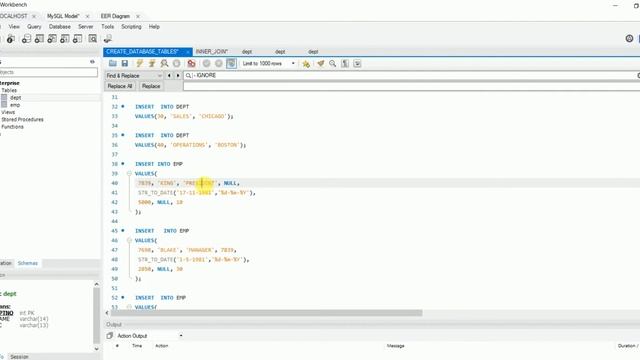The height and width of the screenshot is (360, 640).
Task: Click the Create new schema icon
Action: click(x=26, y=39)
